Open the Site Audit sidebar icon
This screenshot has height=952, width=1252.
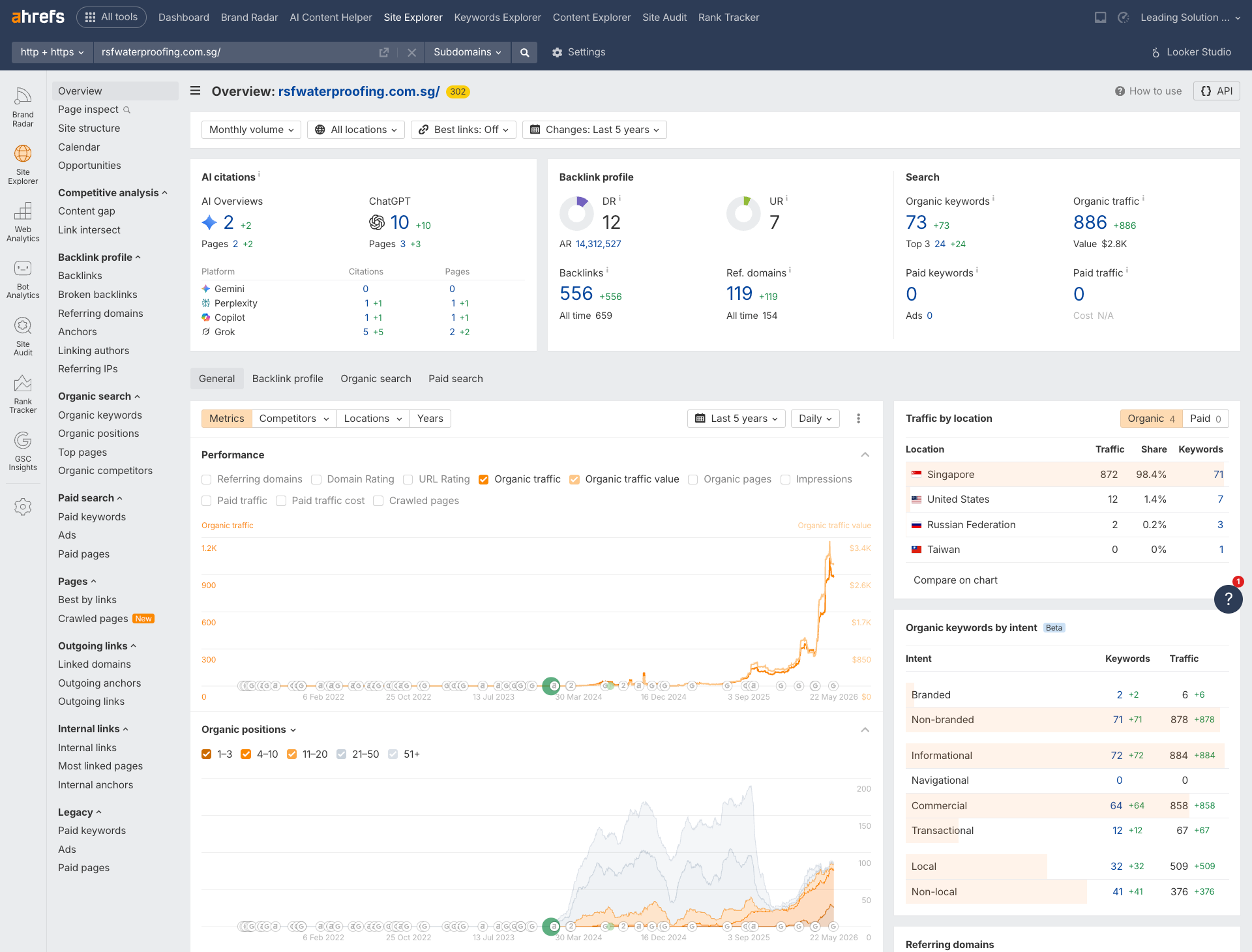point(23,336)
